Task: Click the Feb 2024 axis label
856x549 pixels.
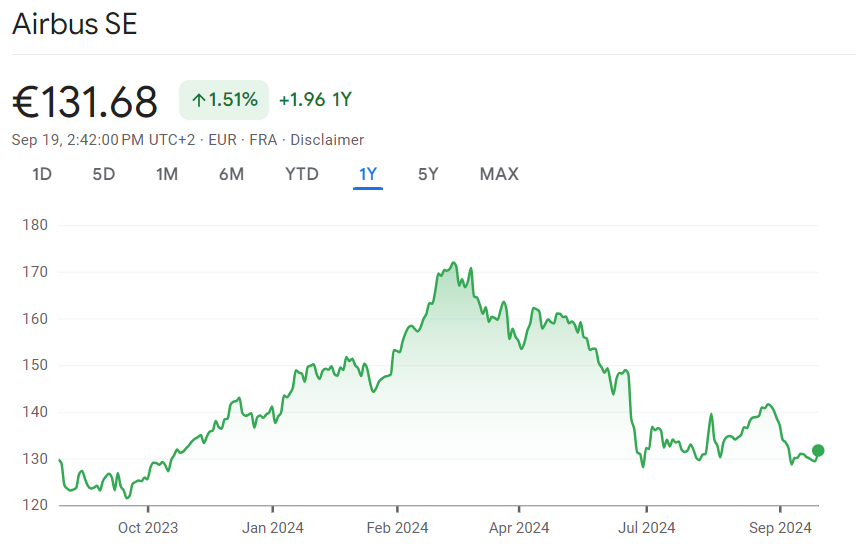Action: coord(397,528)
